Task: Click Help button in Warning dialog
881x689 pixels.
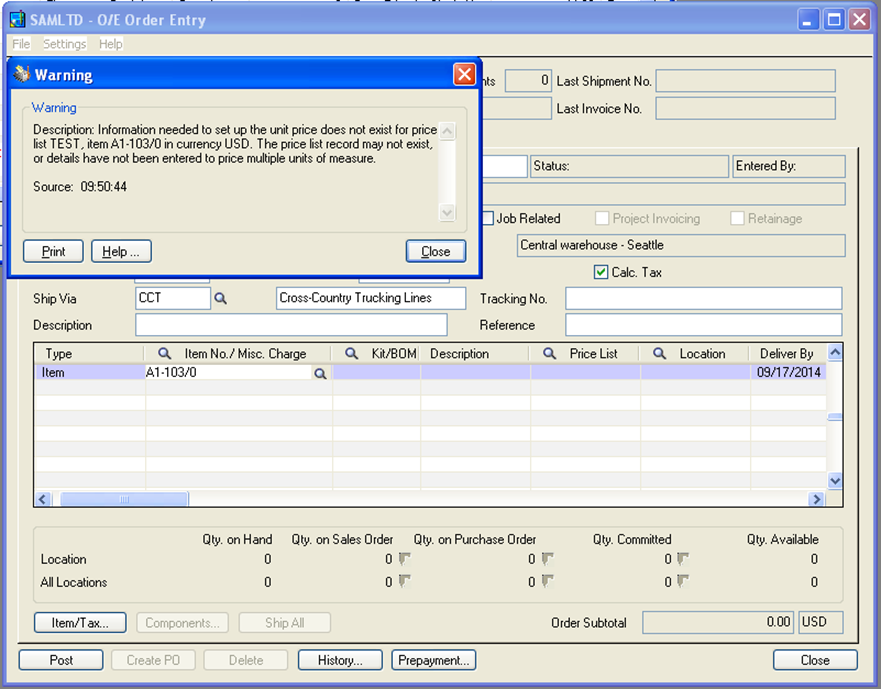Action: [x=121, y=251]
